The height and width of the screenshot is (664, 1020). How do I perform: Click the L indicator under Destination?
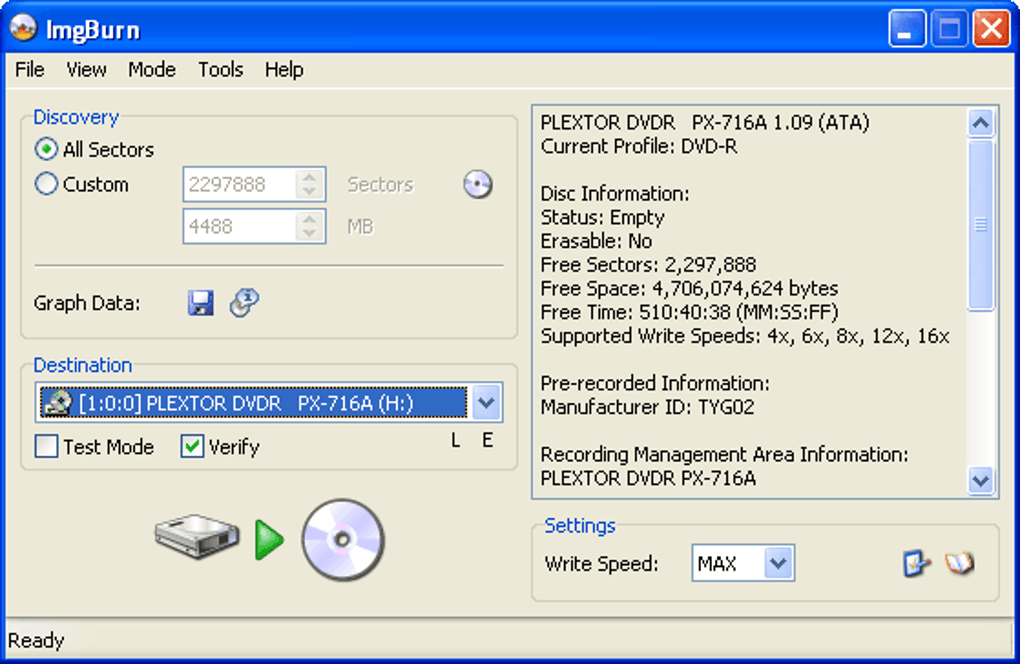click(x=455, y=441)
